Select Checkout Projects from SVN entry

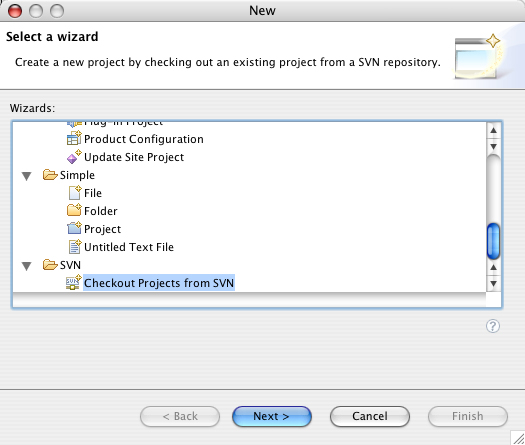pos(159,283)
